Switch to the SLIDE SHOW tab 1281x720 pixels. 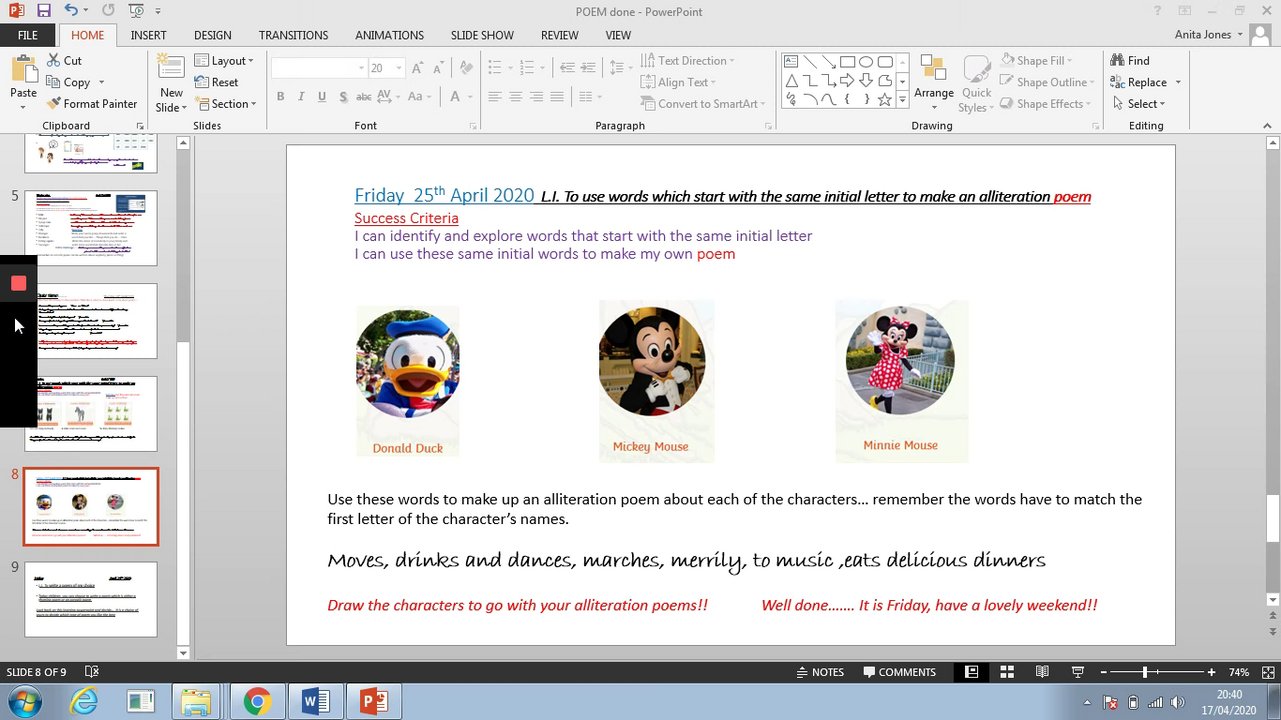(x=482, y=35)
